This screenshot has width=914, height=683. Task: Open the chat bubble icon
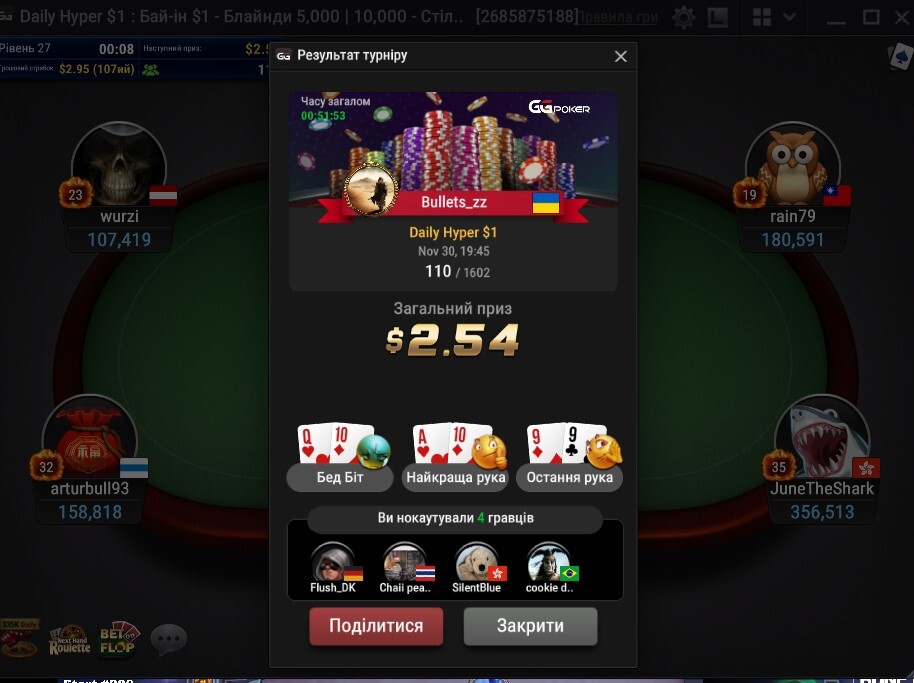pos(168,639)
